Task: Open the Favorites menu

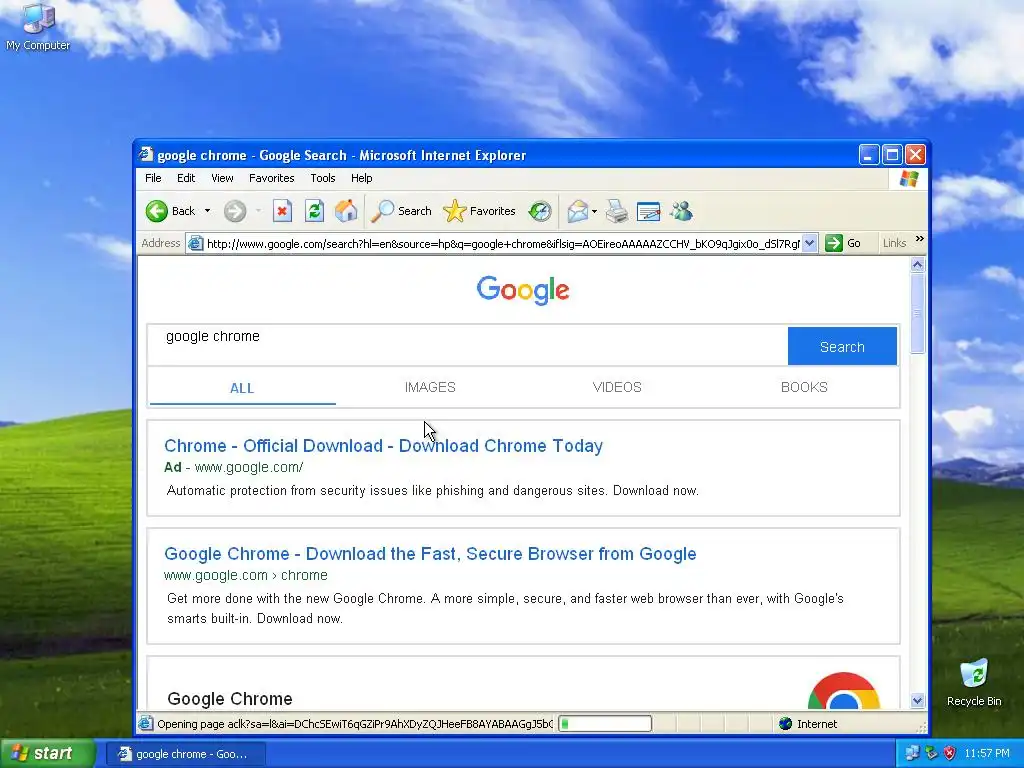Action: tap(272, 178)
